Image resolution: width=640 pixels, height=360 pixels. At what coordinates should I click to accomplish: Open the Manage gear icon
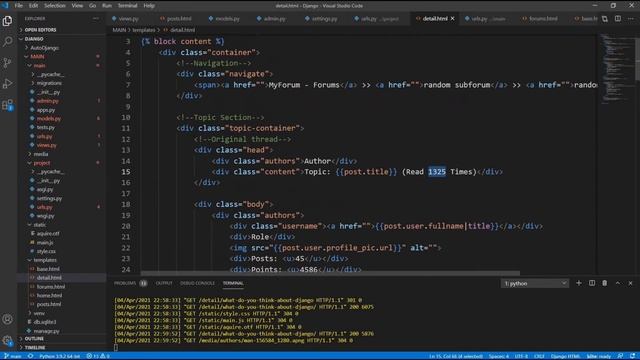coord(7,340)
